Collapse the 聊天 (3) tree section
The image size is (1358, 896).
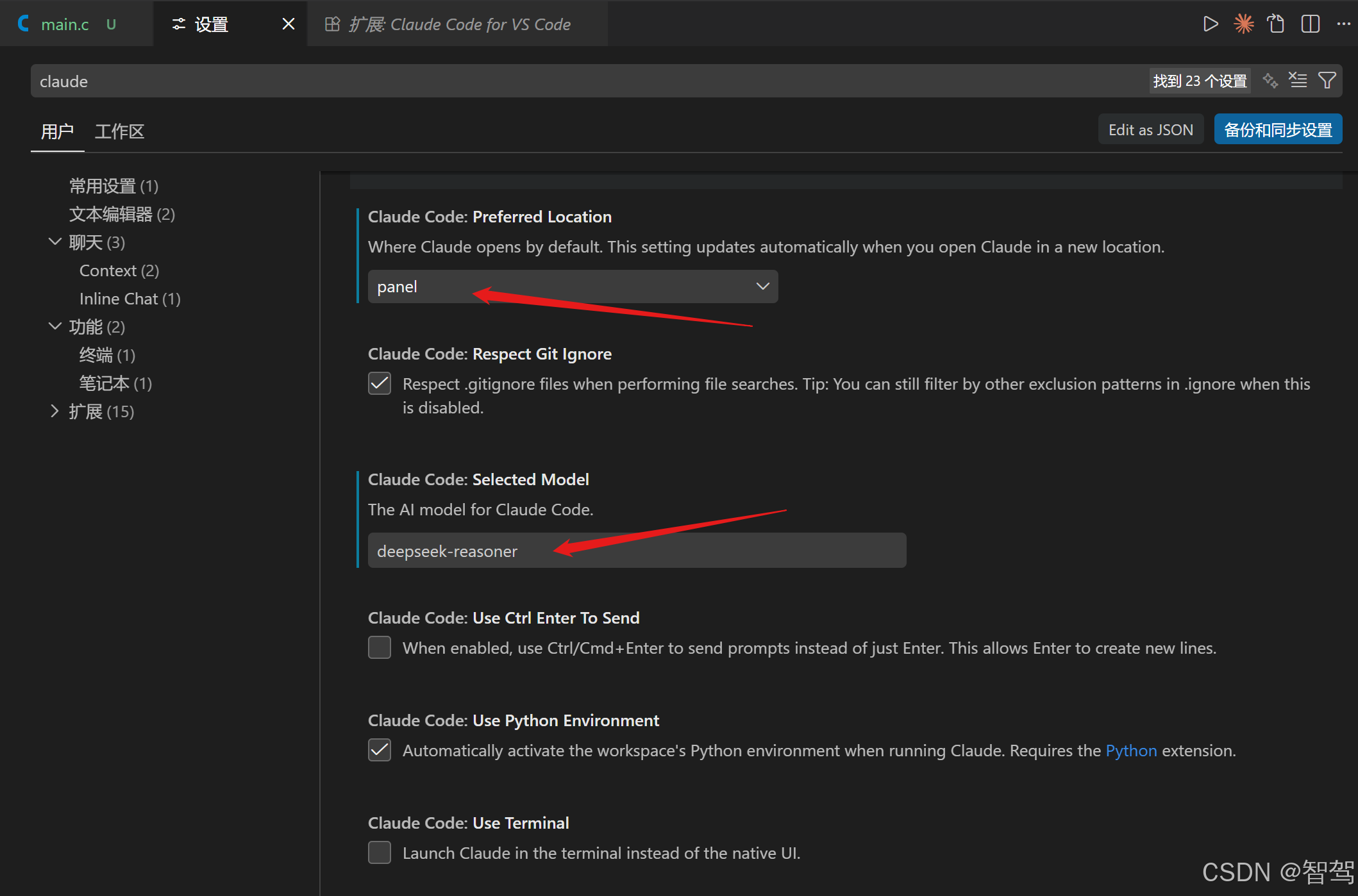[x=54, y=242]
